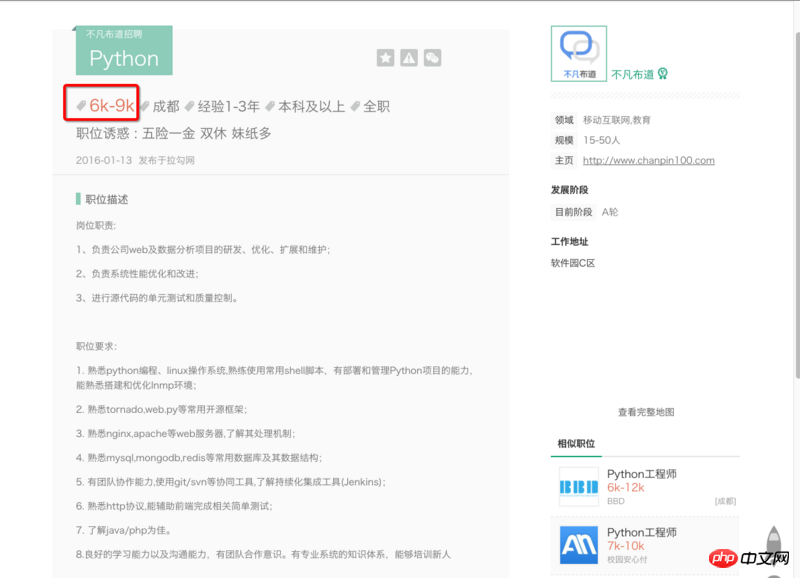The image size is (800, 578).
Task: Click 查看完整地图 link
Action: tap(646, 412)
